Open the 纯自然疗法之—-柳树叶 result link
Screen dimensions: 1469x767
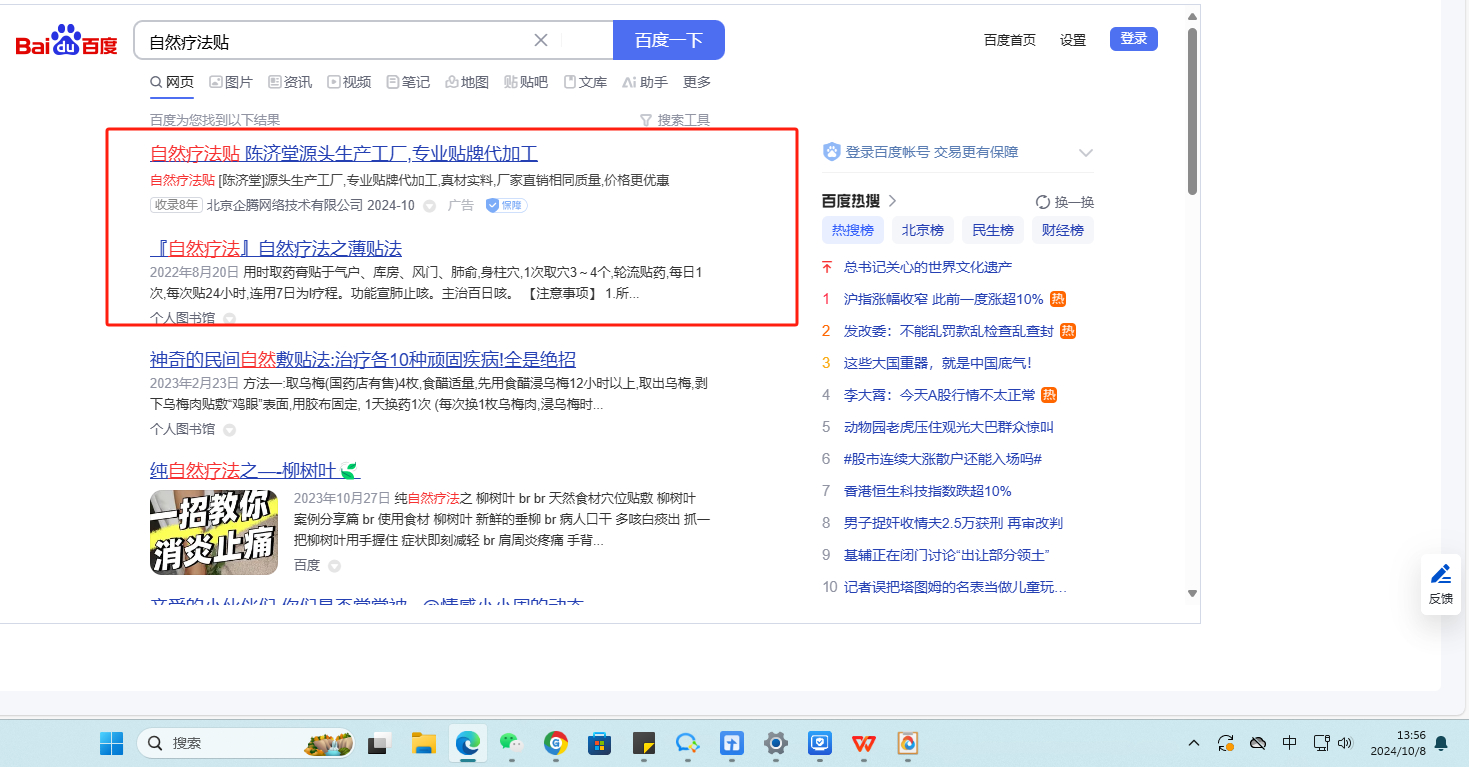click(x=245, y=470)
